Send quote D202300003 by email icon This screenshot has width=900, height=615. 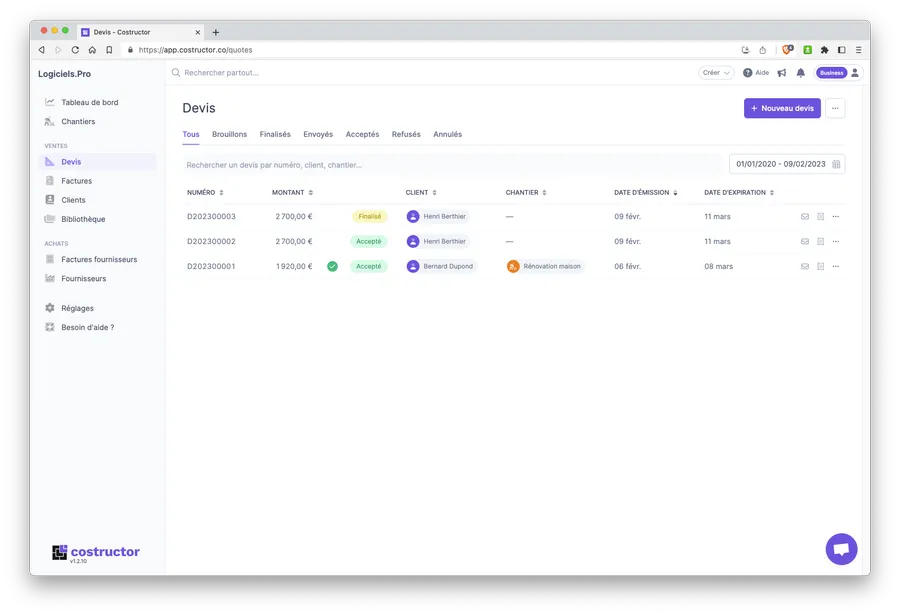tap(805, 216)
